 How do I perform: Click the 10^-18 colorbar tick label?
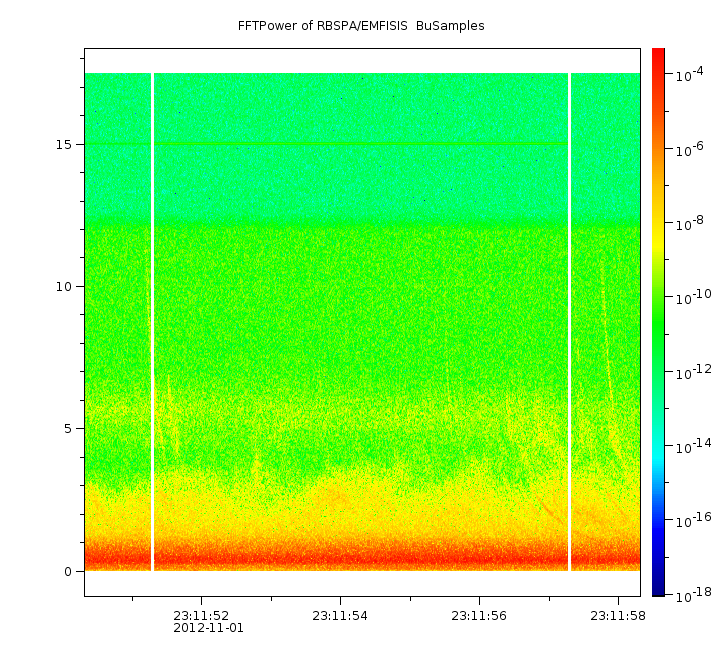tap(690, 596)
